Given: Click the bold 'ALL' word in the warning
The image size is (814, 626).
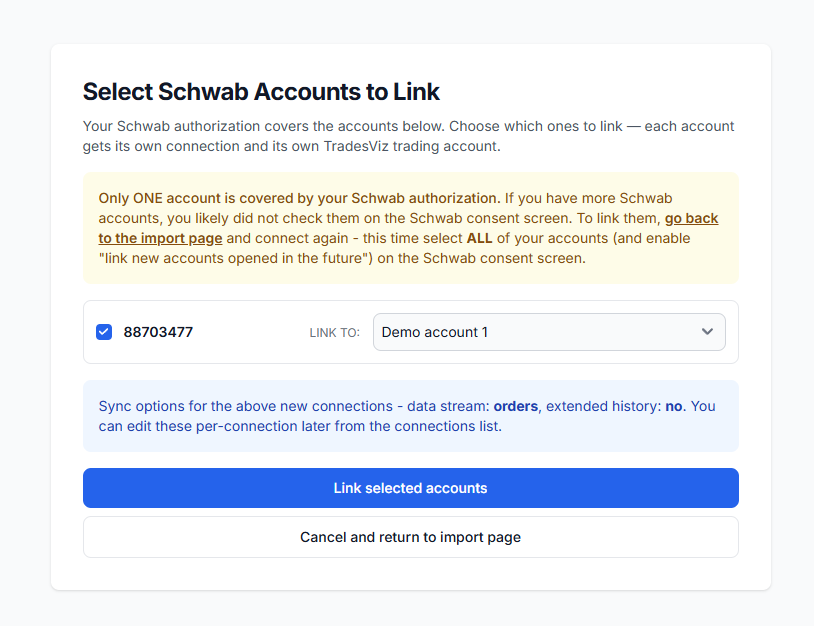Looking at the screenshot, I should tap(479, 238).
